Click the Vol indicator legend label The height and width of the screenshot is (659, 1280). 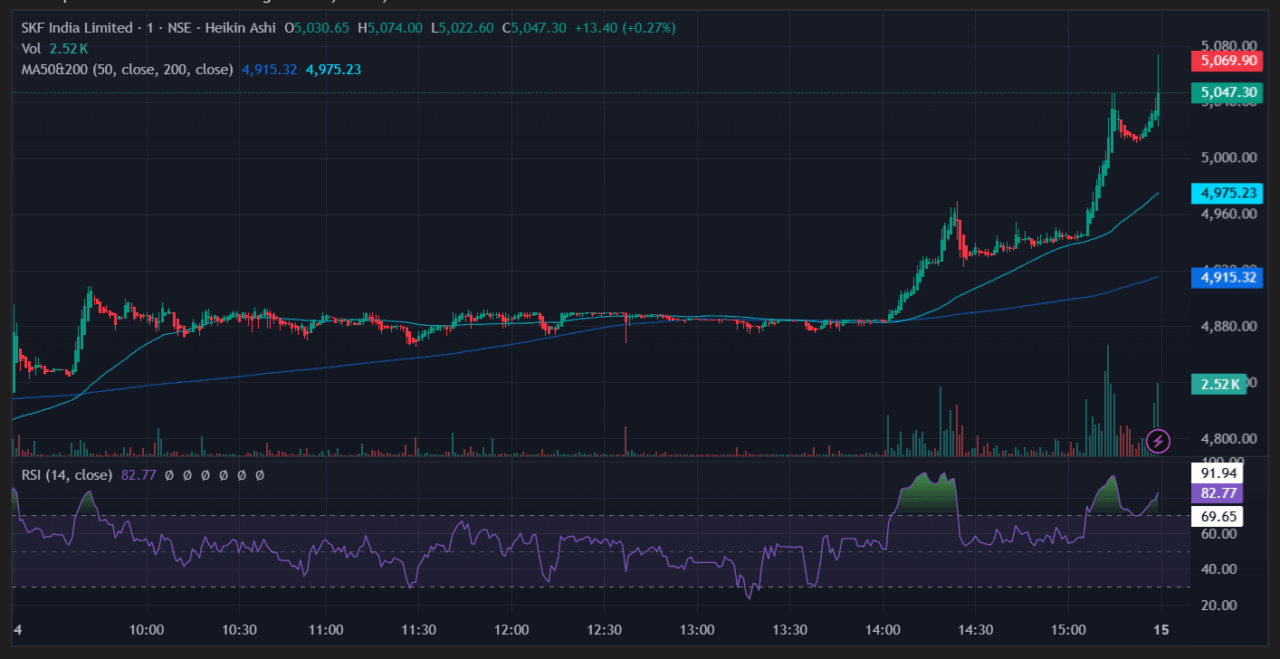(x=31, y=48)
